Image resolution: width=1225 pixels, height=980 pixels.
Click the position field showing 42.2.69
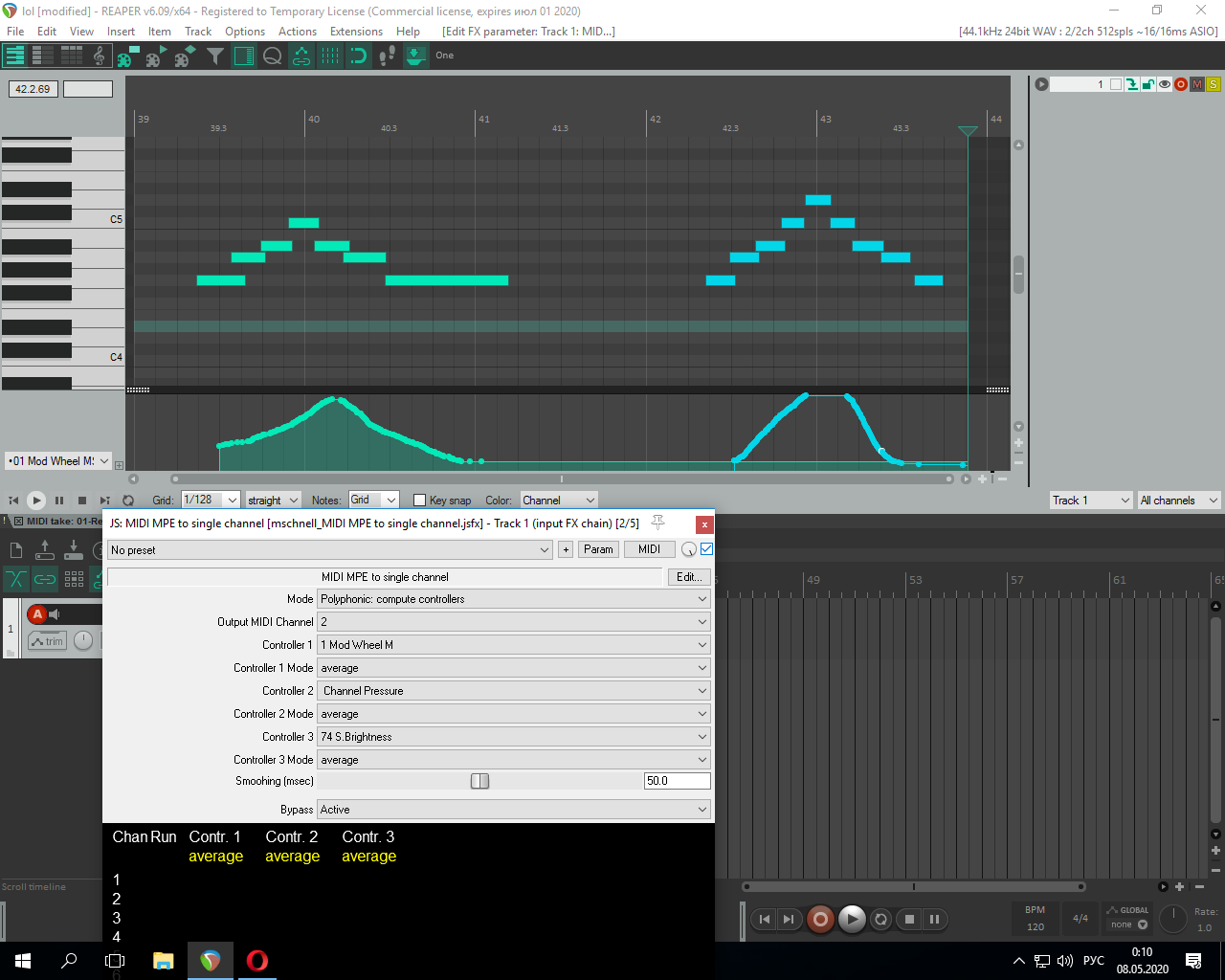pyautogui.click(x=33, y=89)
